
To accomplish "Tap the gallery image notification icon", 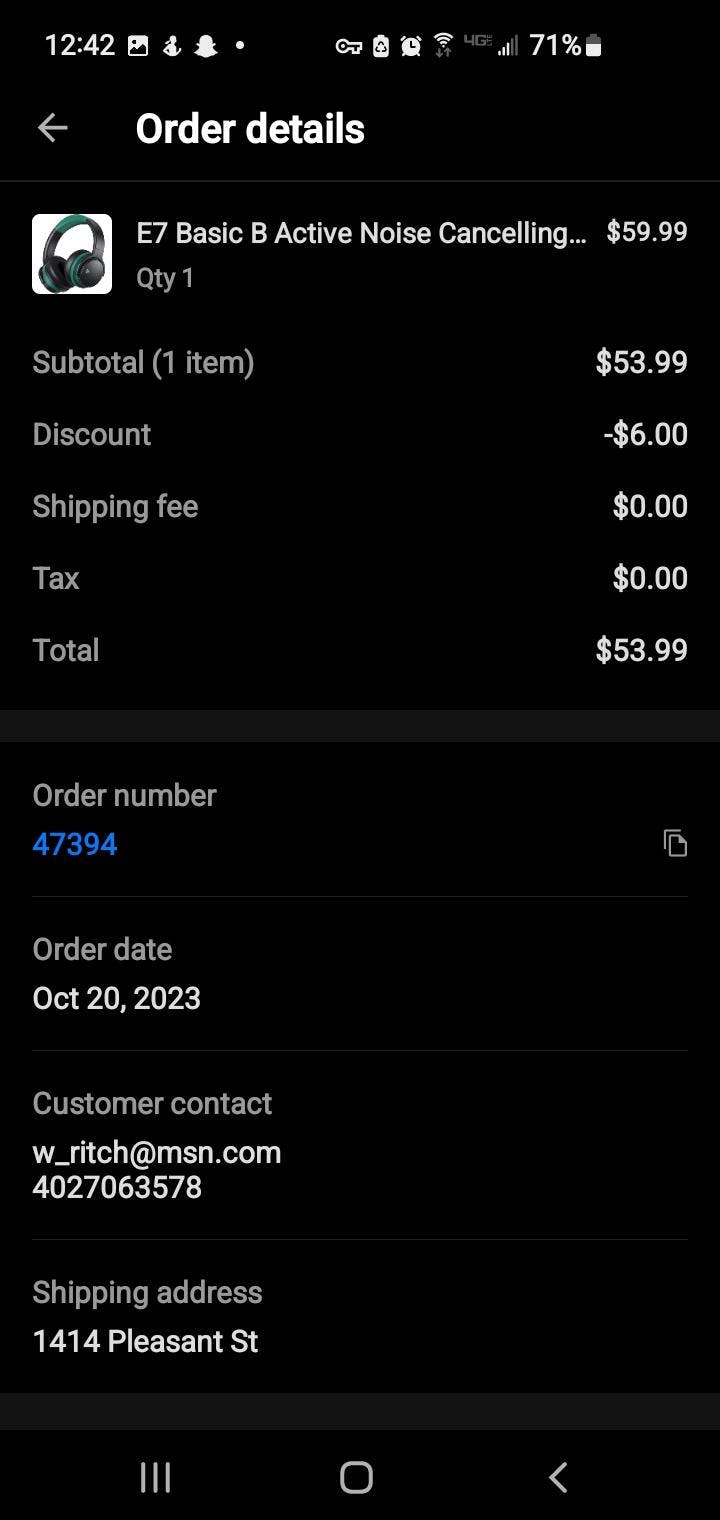I will [x=138, y=45].
